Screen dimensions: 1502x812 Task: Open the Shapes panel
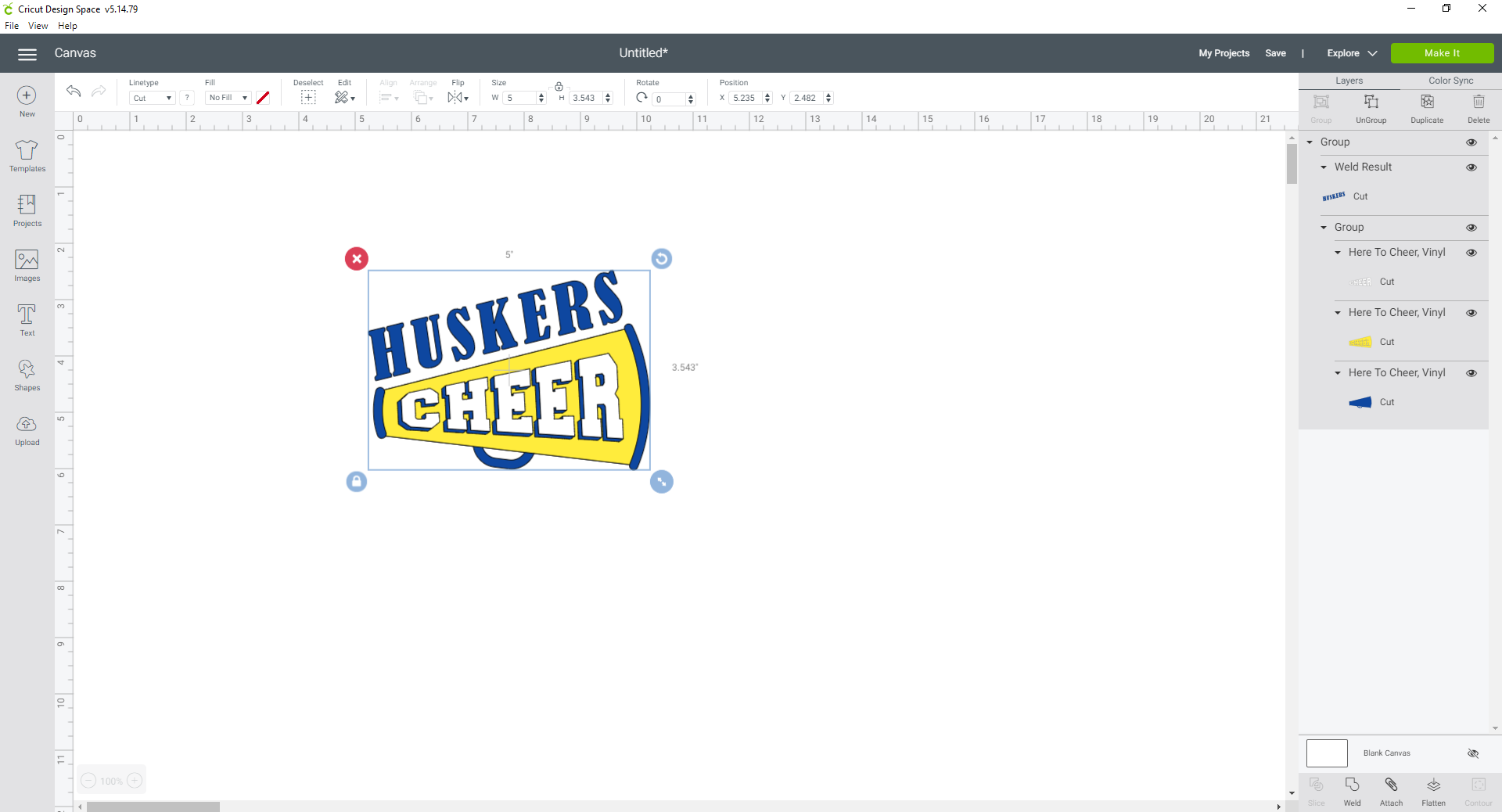27,375
